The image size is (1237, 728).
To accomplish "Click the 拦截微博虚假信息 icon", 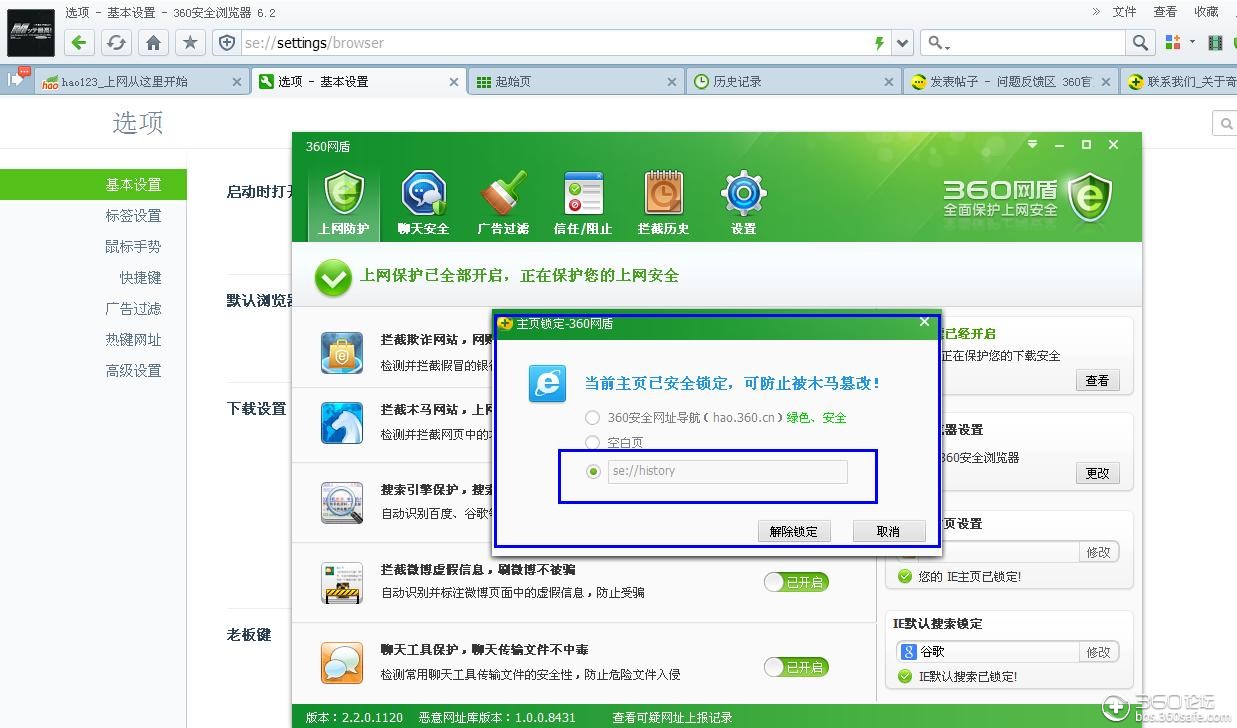I will (x=342, y=583).
